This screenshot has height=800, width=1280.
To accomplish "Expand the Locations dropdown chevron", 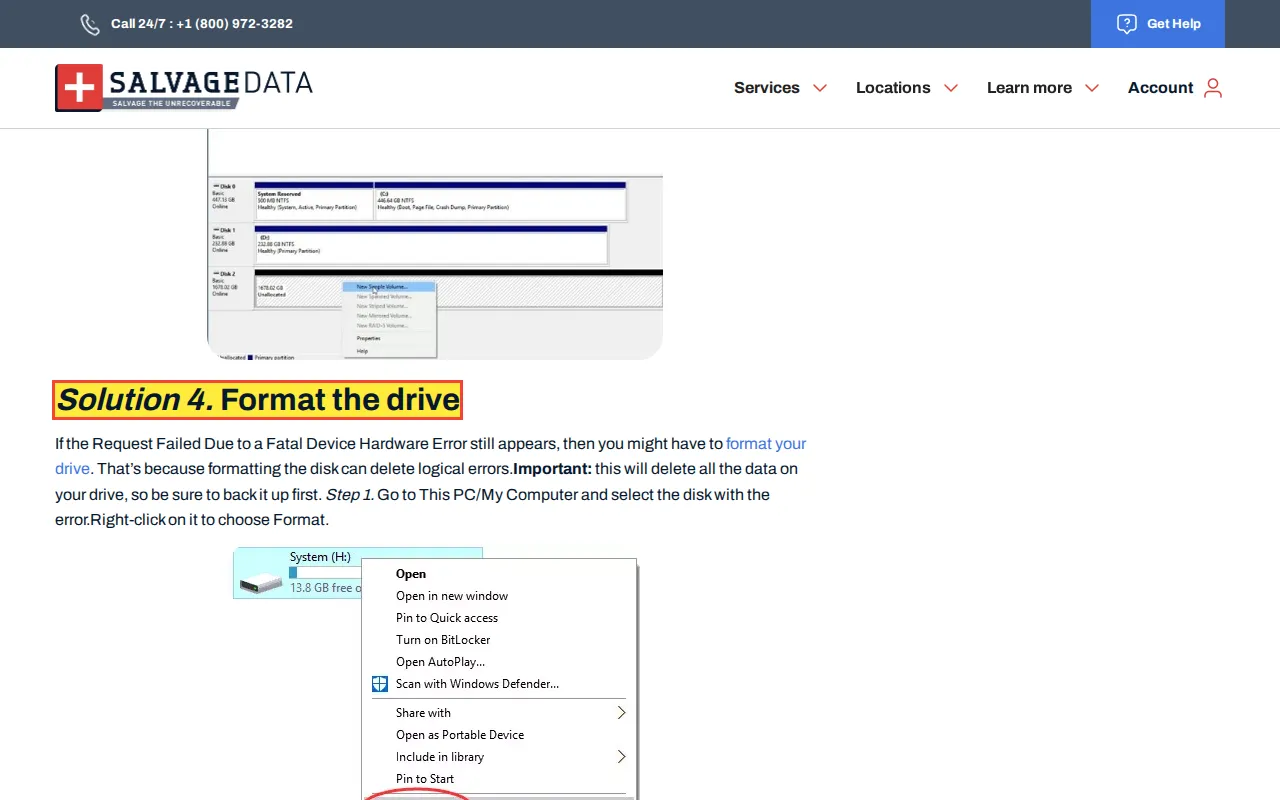I will (951, 88).
